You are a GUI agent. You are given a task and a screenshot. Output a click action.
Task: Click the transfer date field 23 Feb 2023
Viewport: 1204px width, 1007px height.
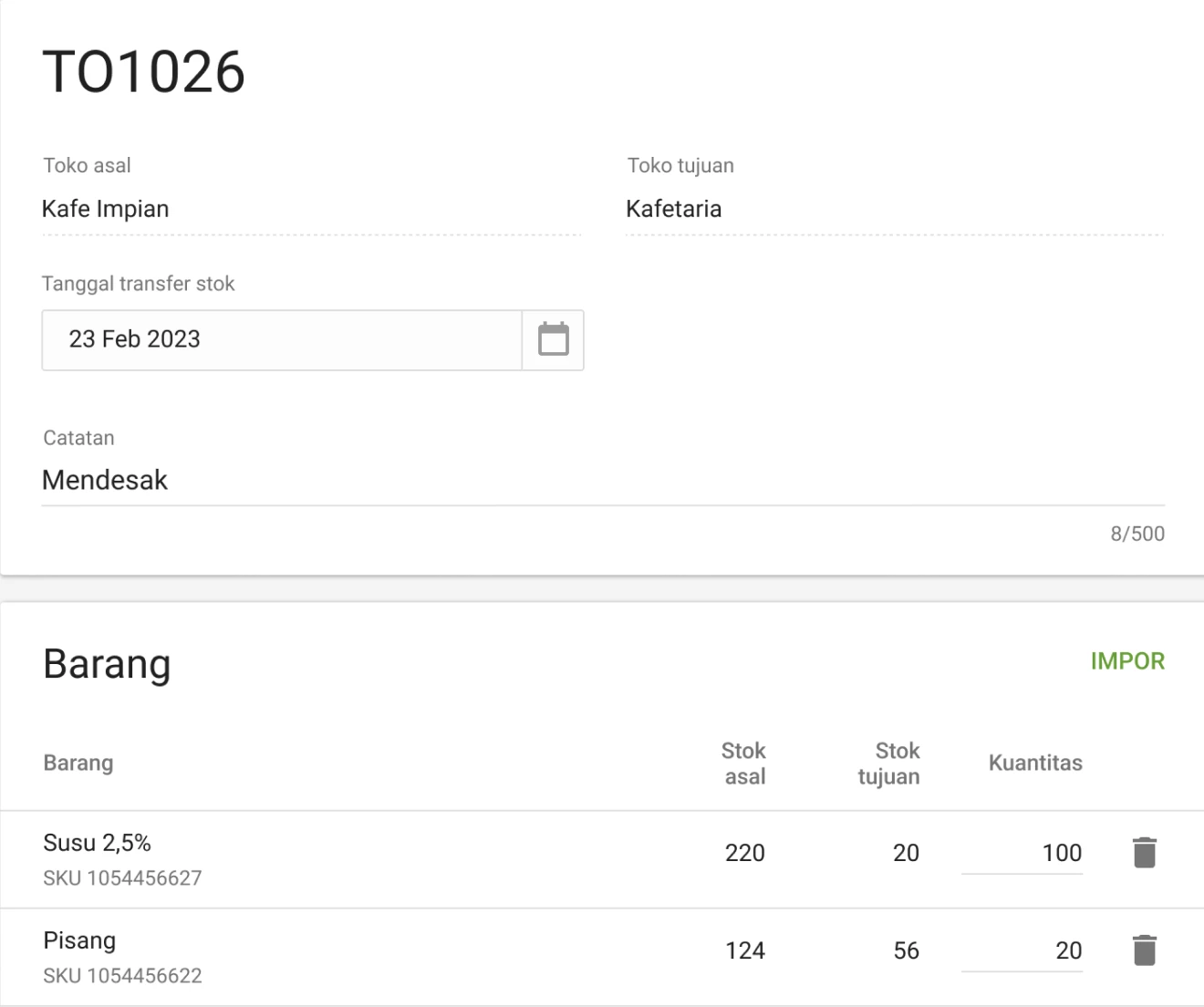(274, 339)
